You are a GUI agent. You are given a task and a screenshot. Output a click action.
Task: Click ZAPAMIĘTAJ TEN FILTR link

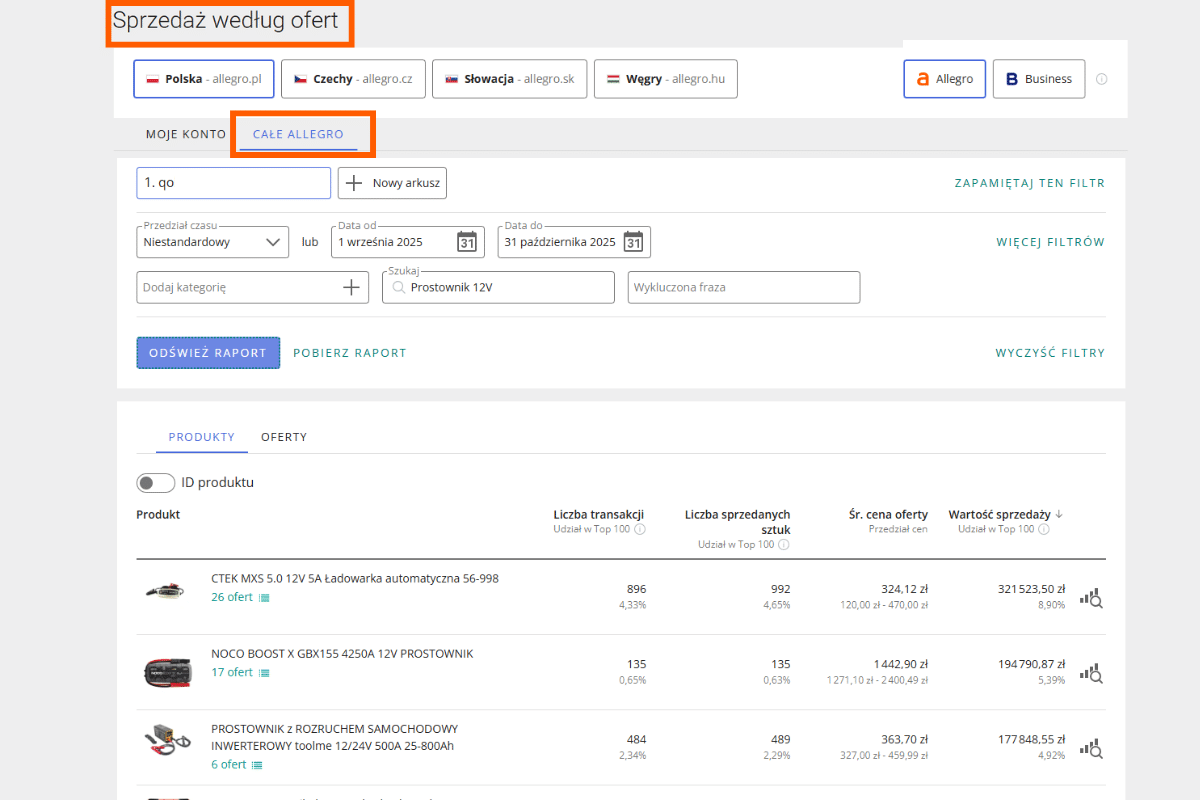point(1030,184)
